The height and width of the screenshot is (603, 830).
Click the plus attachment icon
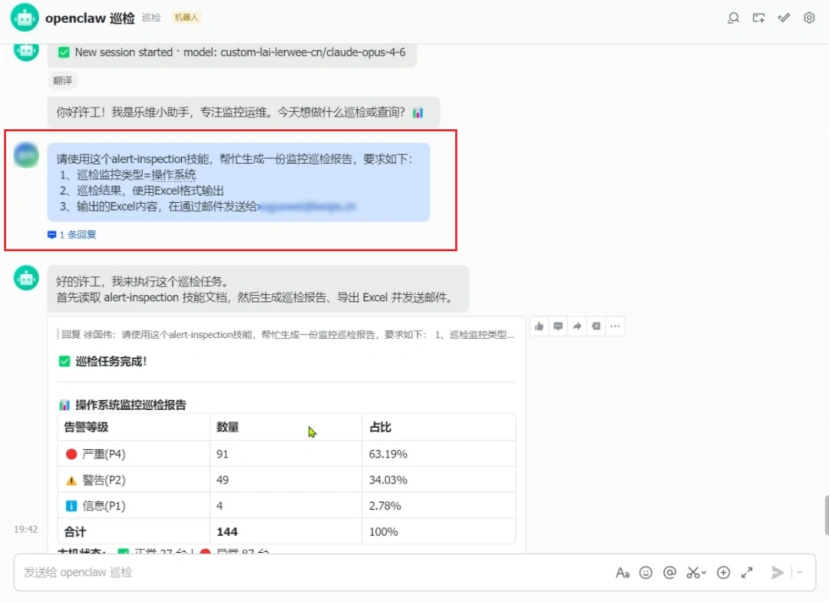pos(722,572)
